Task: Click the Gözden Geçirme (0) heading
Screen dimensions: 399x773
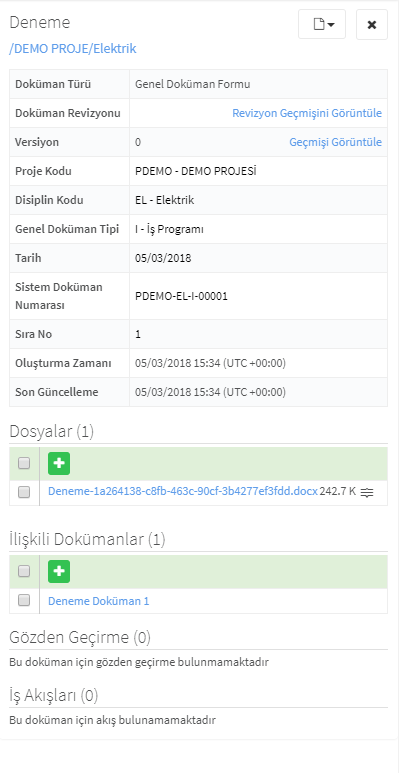Action: click(80, 637)
